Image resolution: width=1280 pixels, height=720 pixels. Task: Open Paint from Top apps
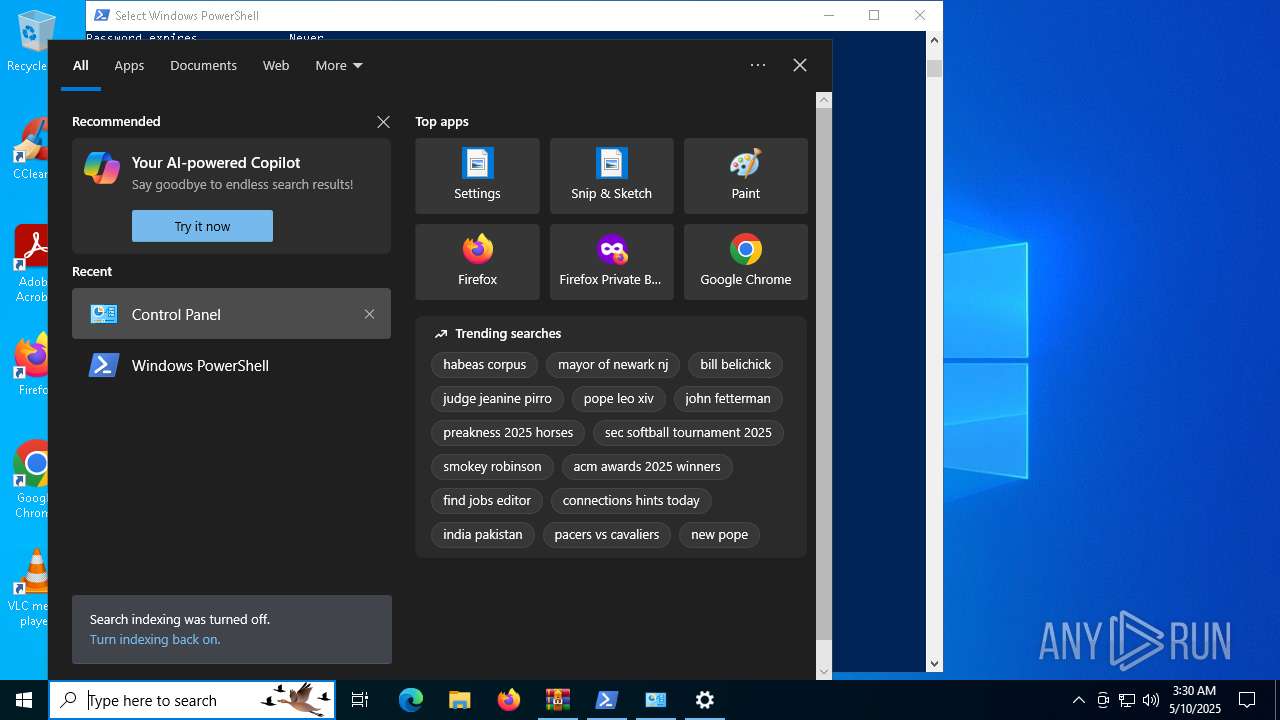[745, 176]
